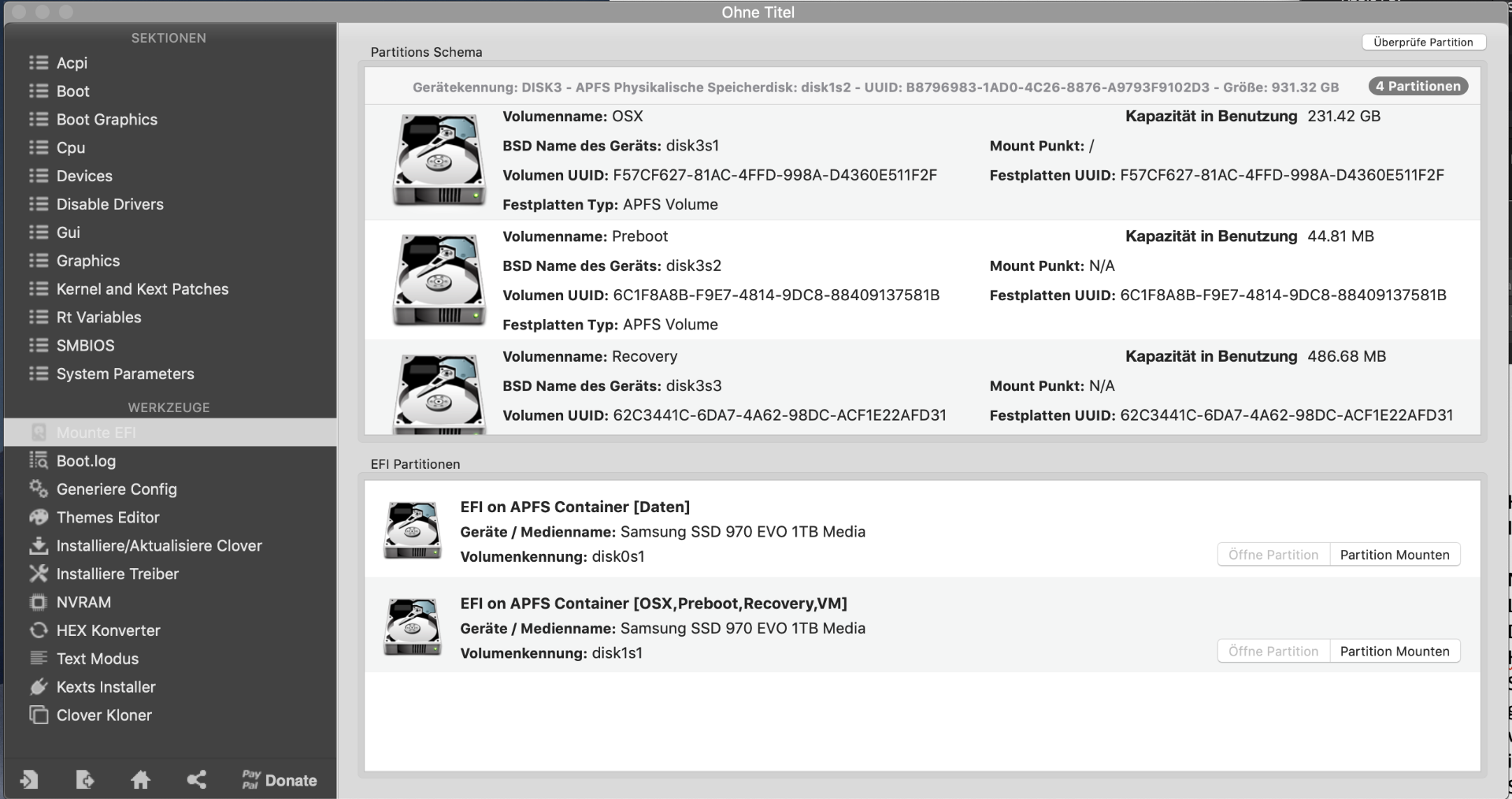This screenshot has width=1512, height=799.
Task: Click the share icon in bottom toolbar
Action: [196, 780]
